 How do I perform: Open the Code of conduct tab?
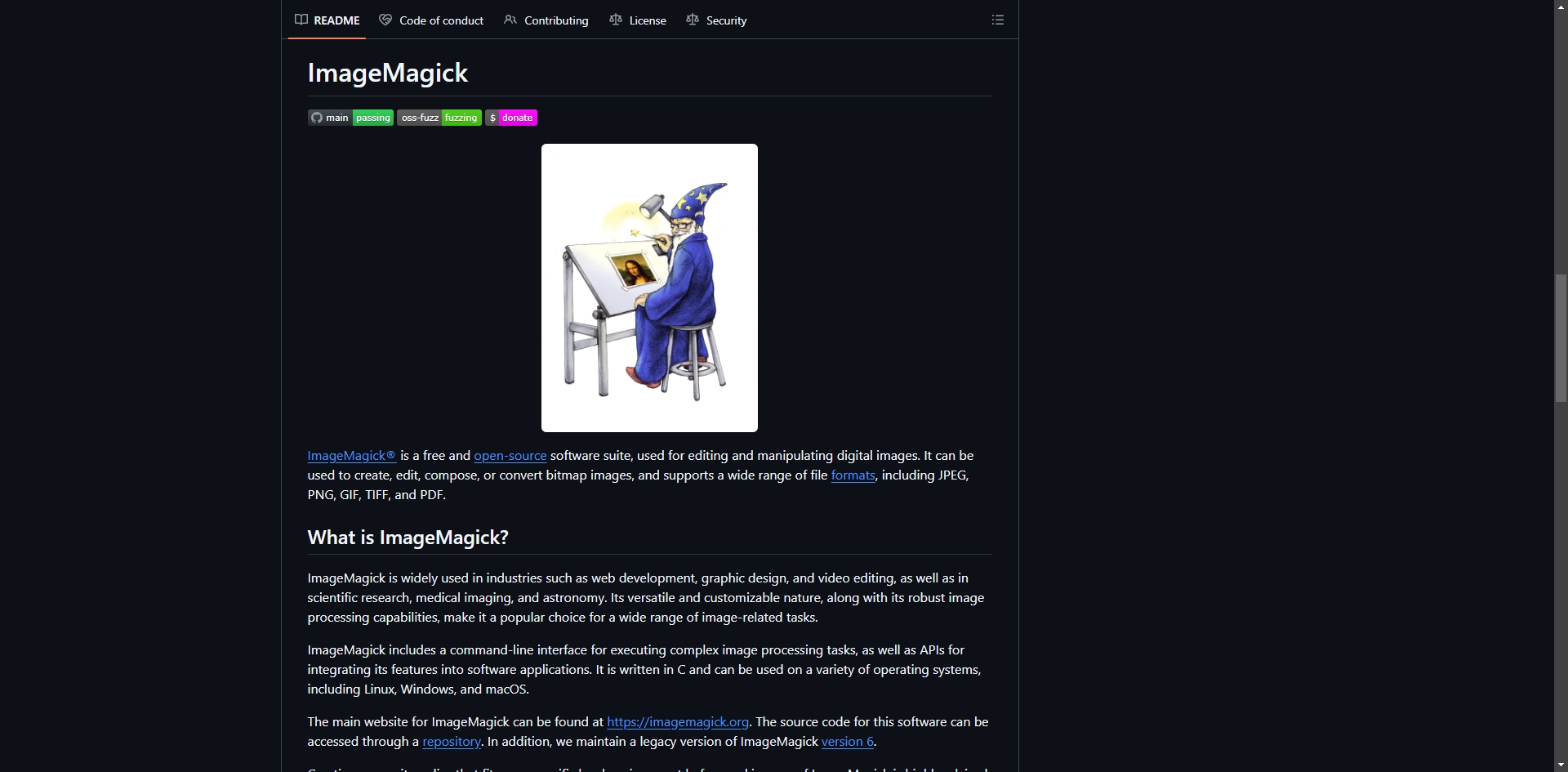point(431,20)
